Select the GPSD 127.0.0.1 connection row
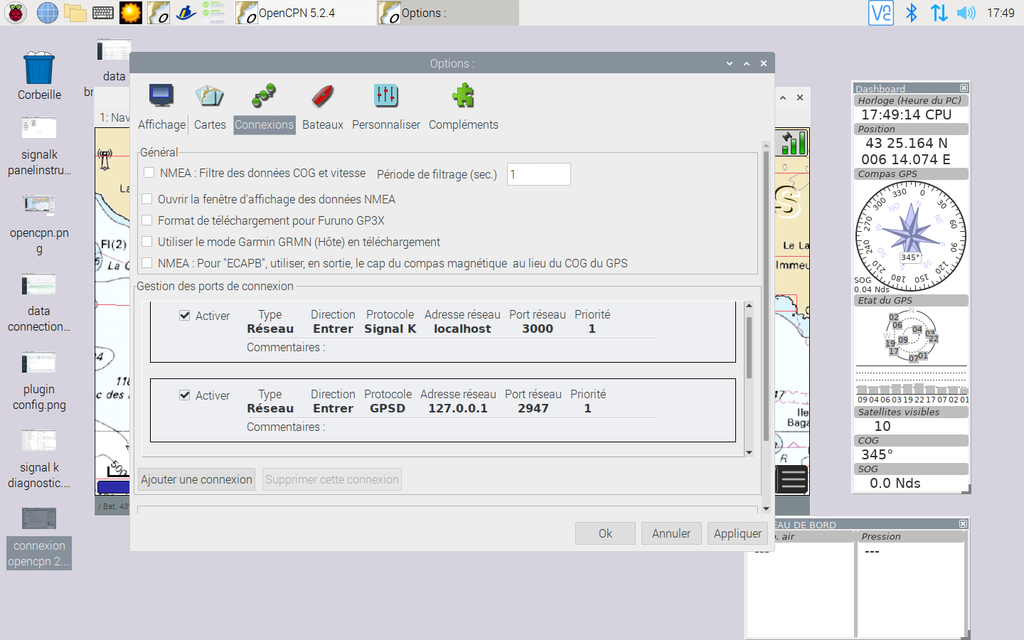The image size is (1024, 640). click(x=443, y=410)
